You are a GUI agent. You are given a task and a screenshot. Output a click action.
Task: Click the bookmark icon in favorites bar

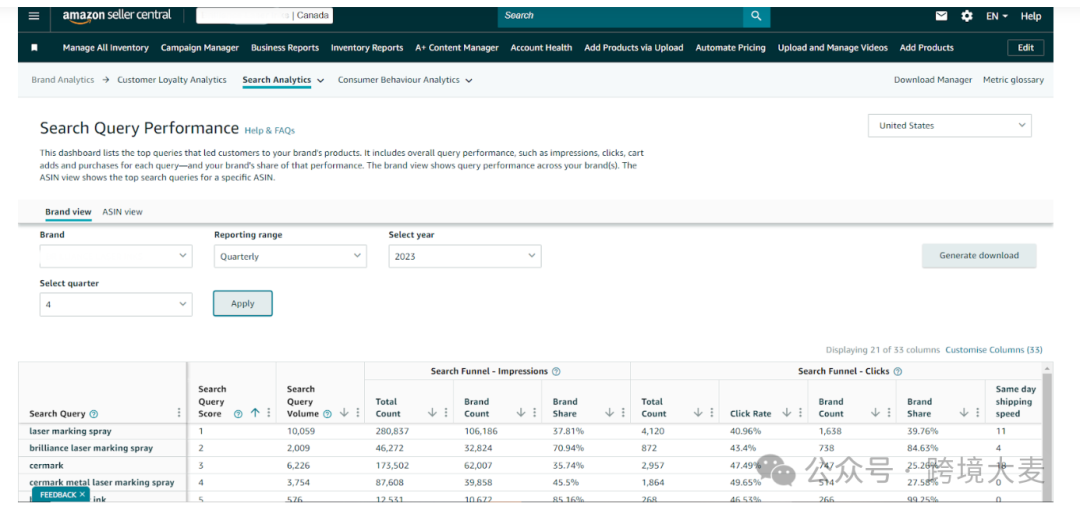point(34,48)
